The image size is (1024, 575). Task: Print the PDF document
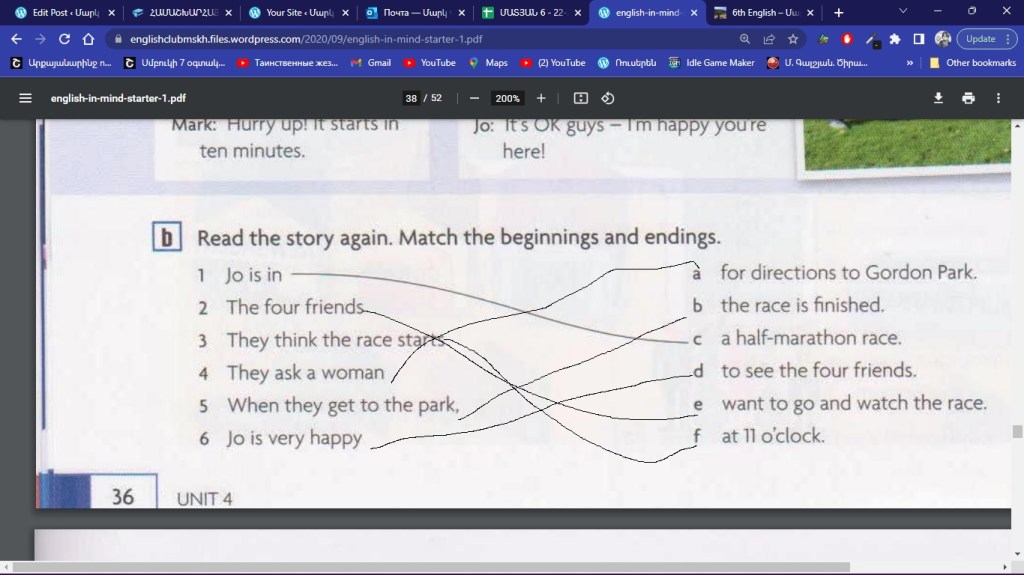[x=968, y=98]
